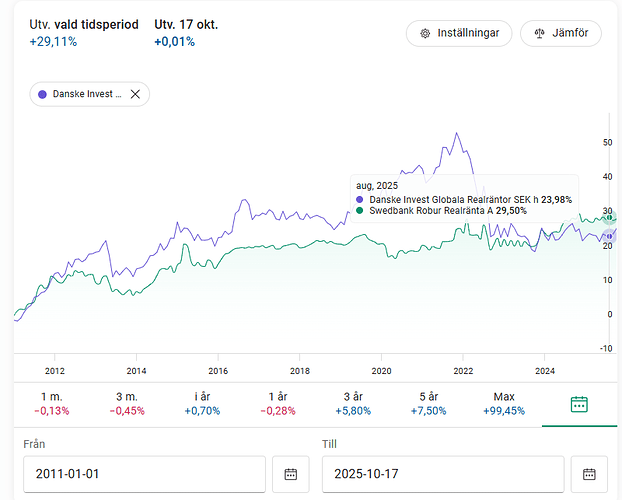Switch to the i år period
The width and height of the screenshot is (622, 500).
(x=202, y=404)
